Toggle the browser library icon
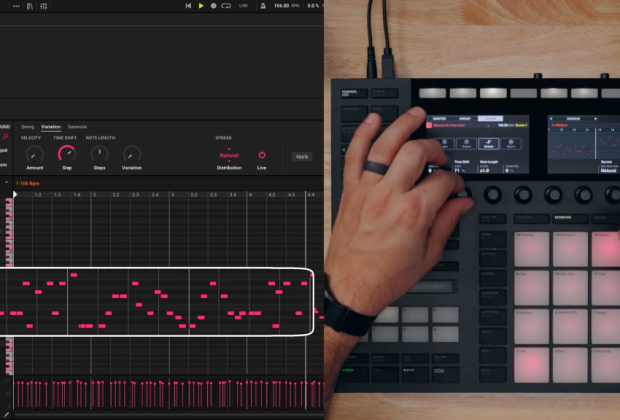620x420 pixels. tap(30, 6)
